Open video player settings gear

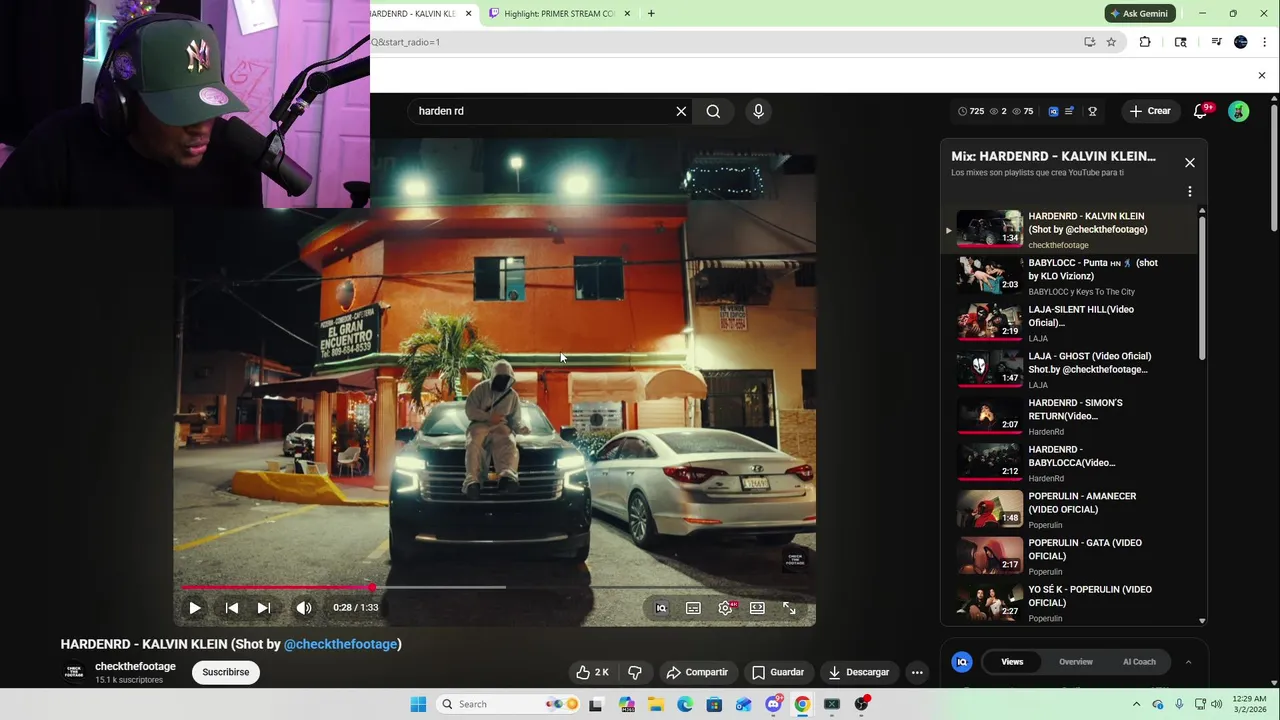tap(726, 608)
